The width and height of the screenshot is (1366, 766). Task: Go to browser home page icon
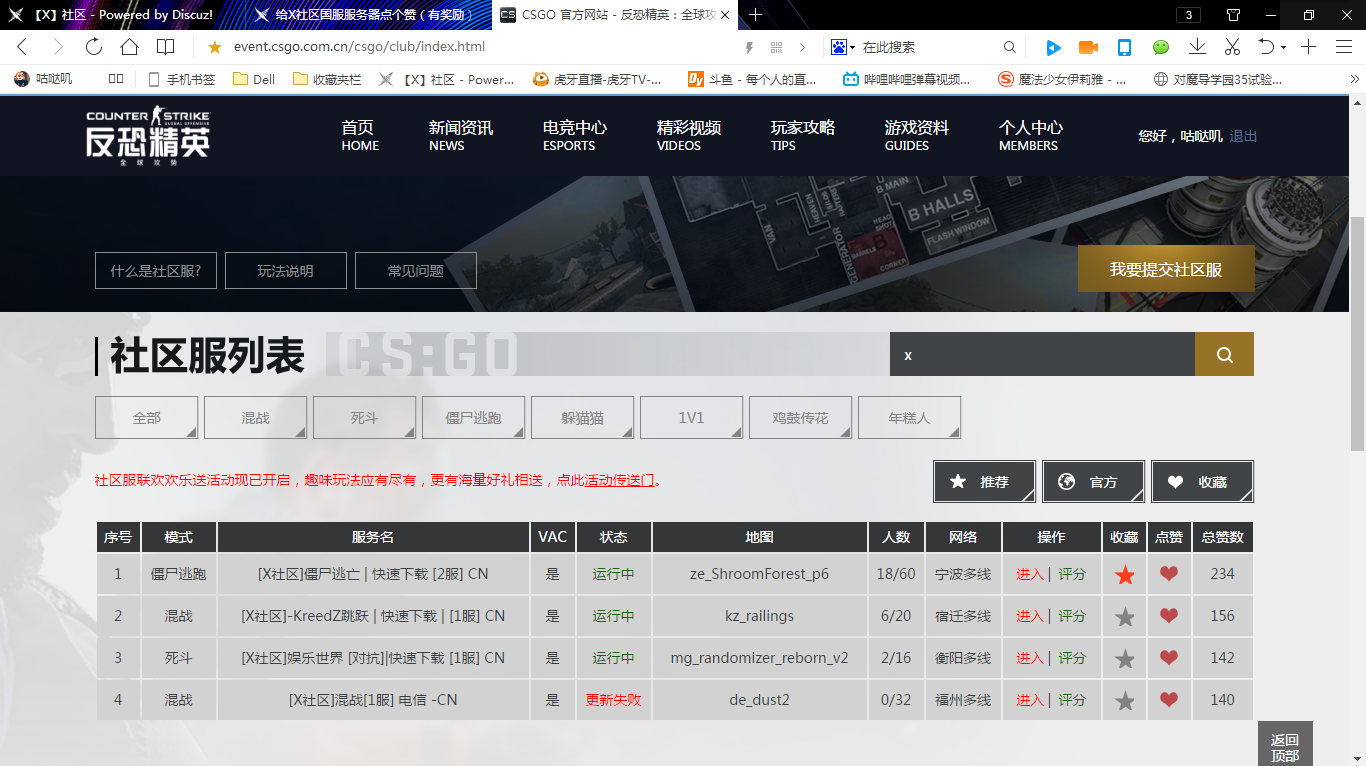coord(129,47)
